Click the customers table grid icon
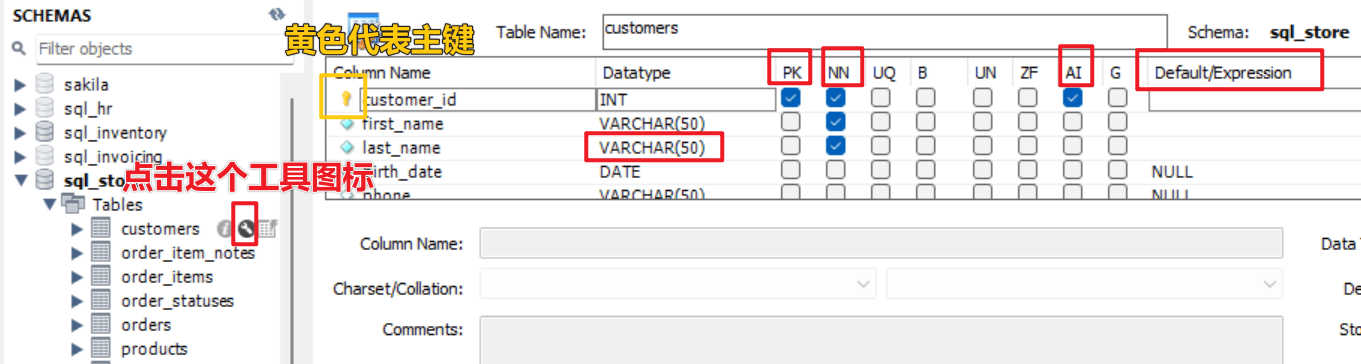 point(101,229)
